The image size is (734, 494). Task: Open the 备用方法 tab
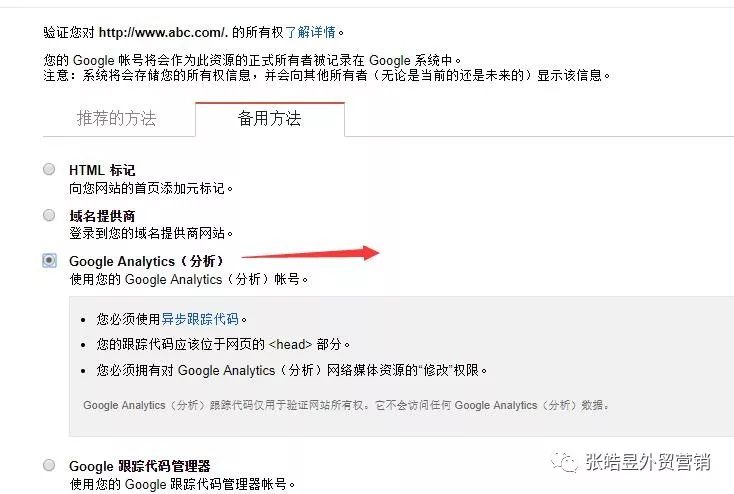[270, 118]
